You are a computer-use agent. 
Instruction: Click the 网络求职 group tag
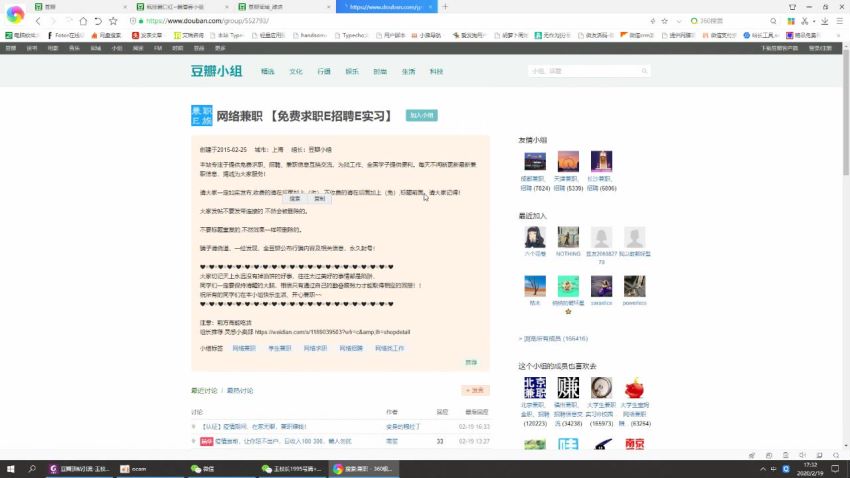(x=315, y=348)
